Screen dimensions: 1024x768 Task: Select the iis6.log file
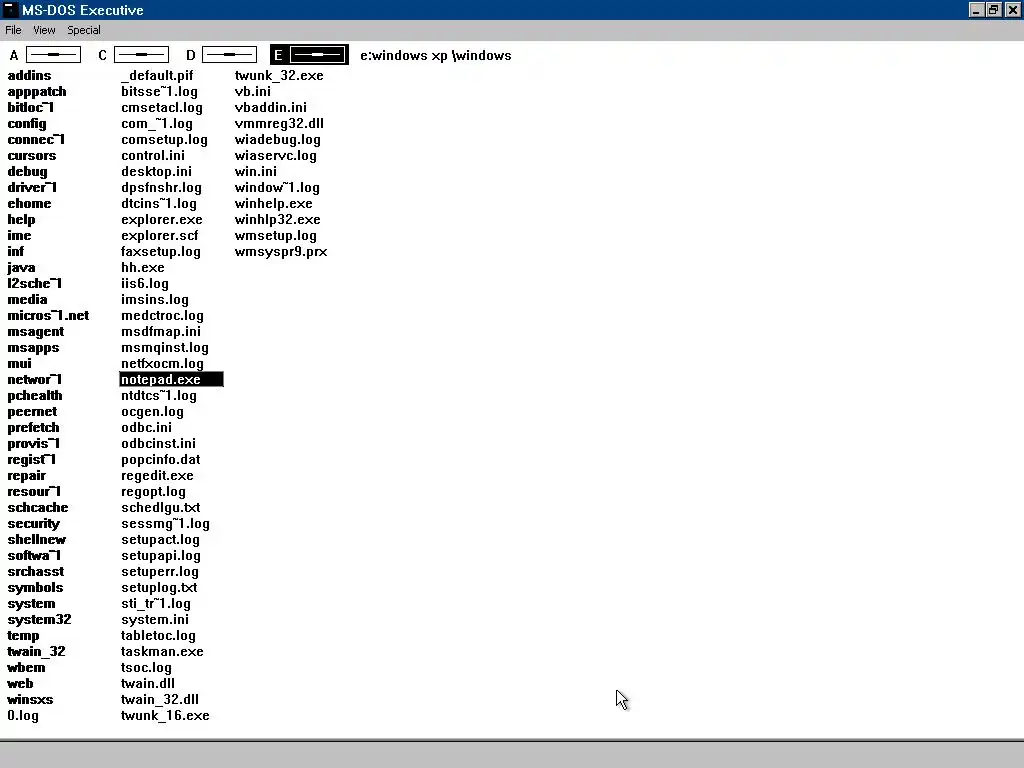click(145, 283)
